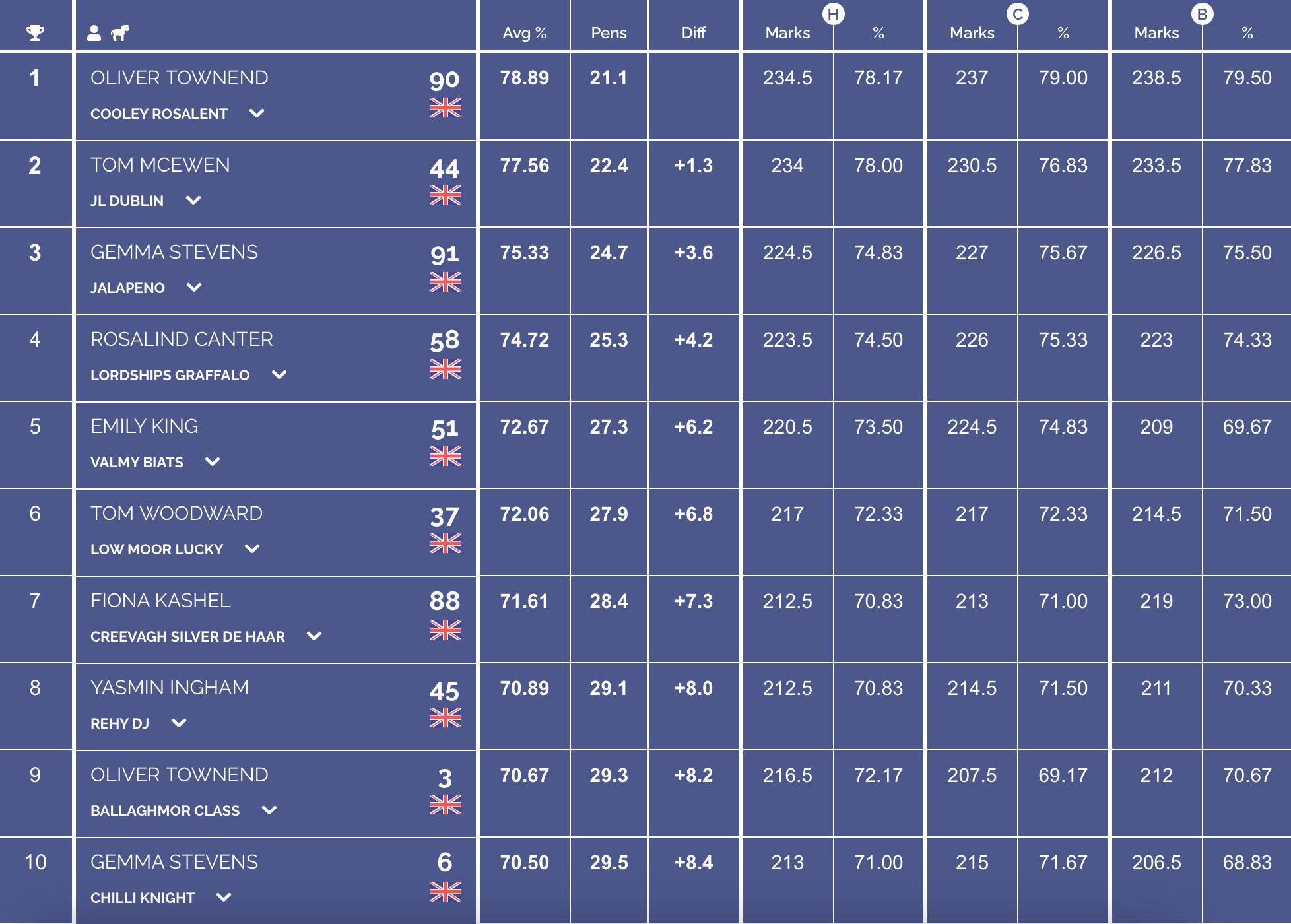Image resolution: width=1291 pixels, height=924 pixels.
Task: Click the judge H circle badge
Action: pyautogui.click(x=834, y=14)
